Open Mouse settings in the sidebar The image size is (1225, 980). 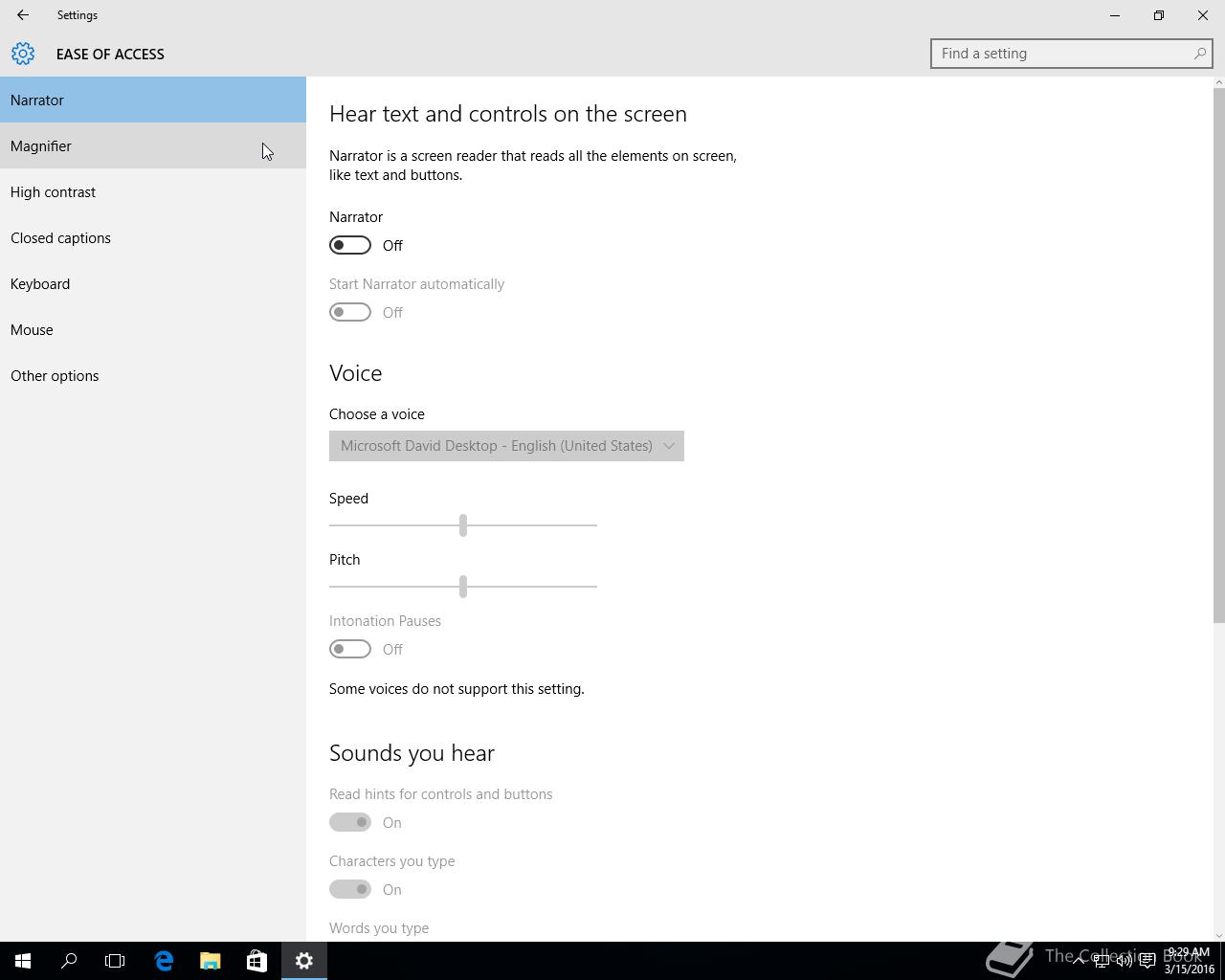(x=153, y=329)
